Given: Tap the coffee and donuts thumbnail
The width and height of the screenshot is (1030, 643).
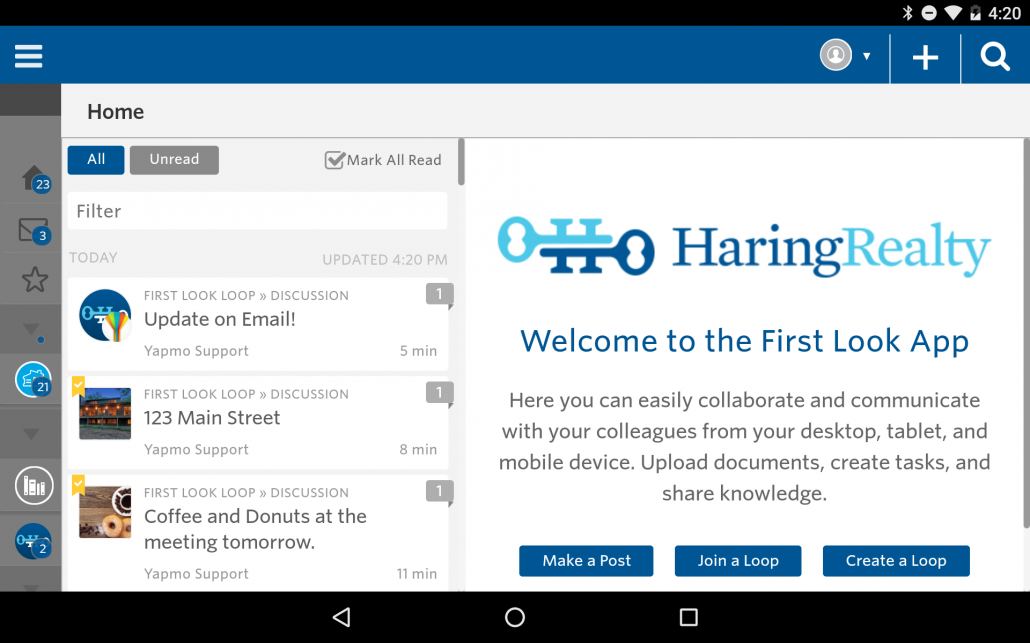Looking at the screenshot, I should coord(105,512).
